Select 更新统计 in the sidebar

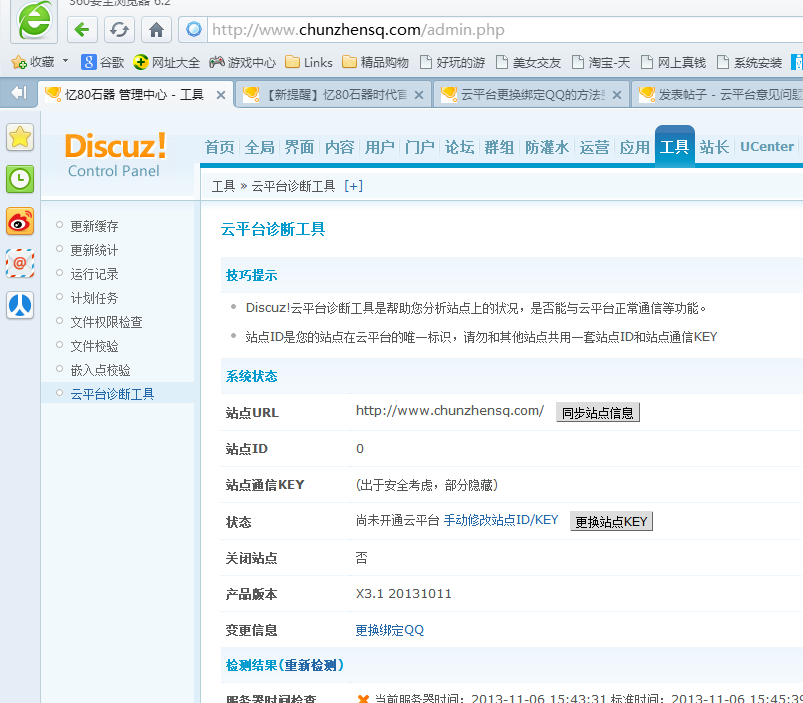[x=94, y=250]
